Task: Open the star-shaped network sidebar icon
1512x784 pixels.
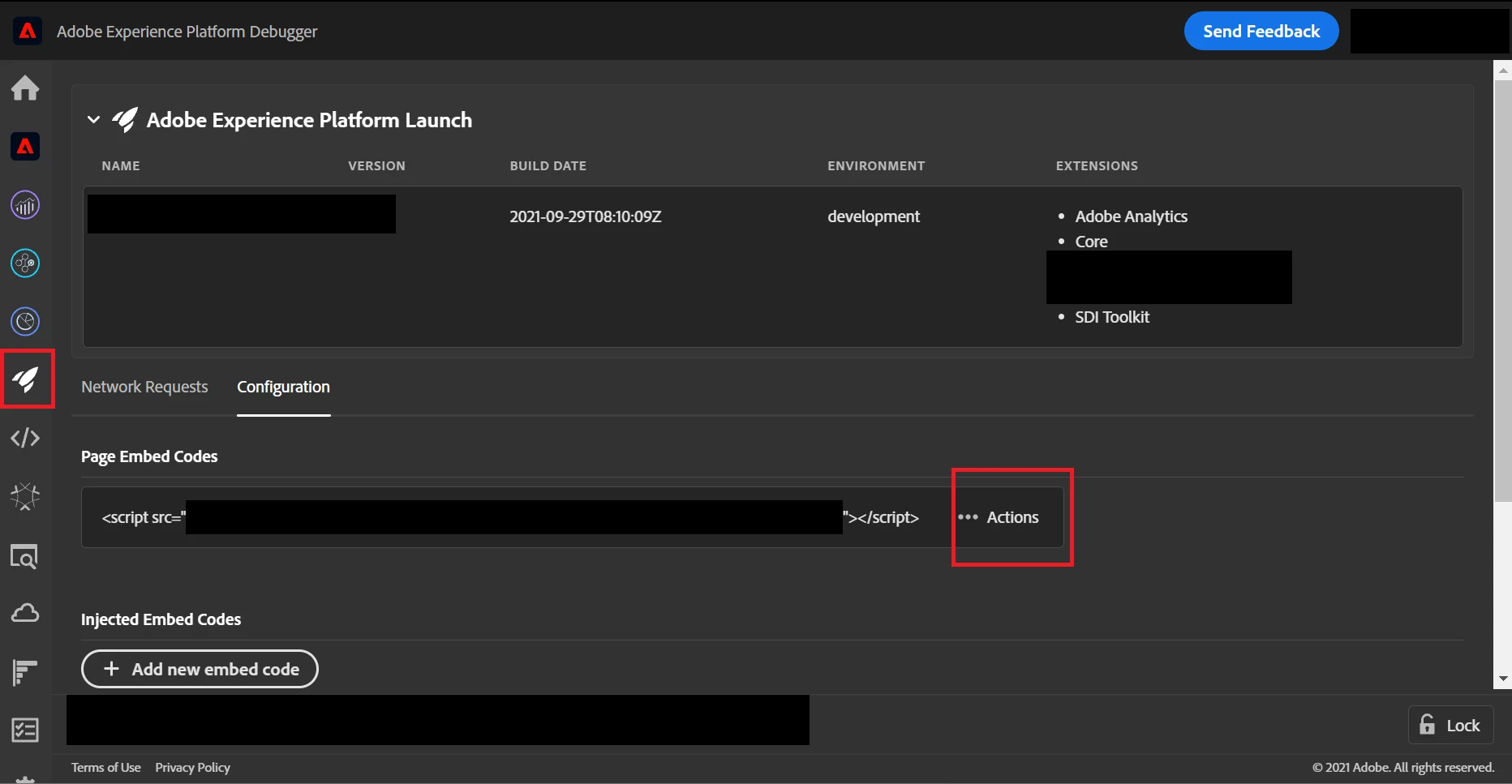Action: tap(25, 496)
